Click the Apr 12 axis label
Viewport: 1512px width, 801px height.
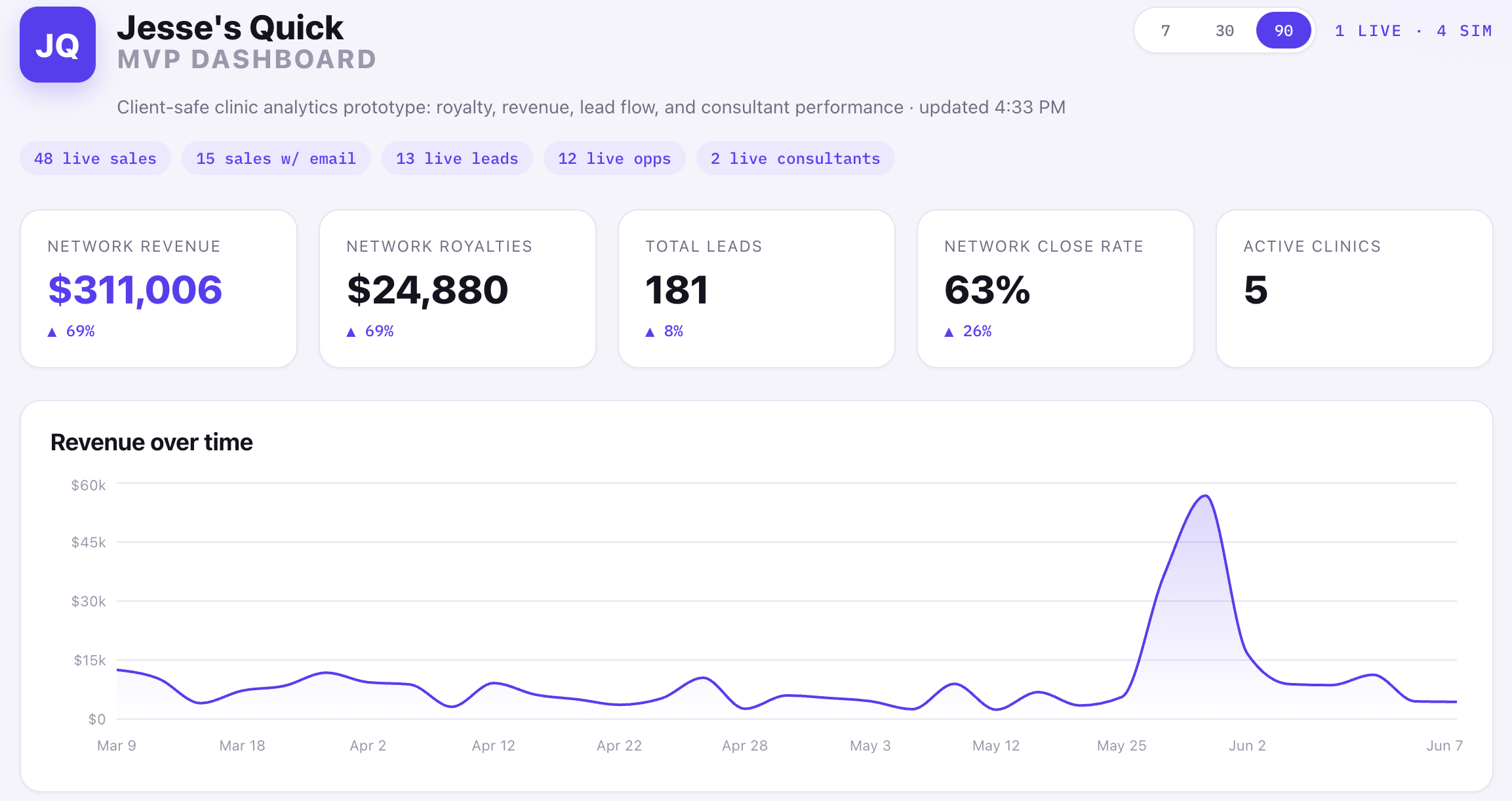[x=494, y=745]
